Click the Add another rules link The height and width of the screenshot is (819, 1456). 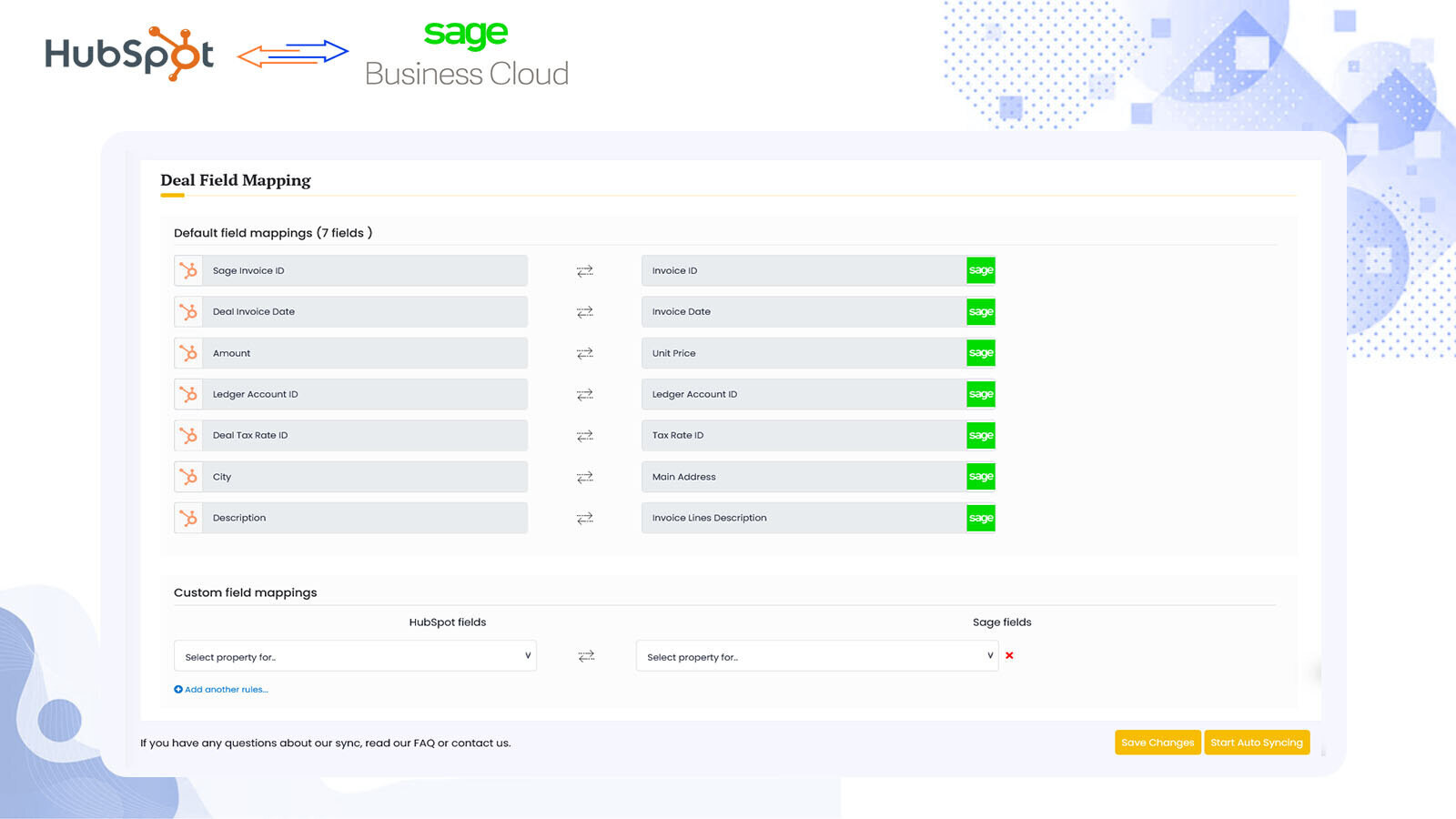226,690
